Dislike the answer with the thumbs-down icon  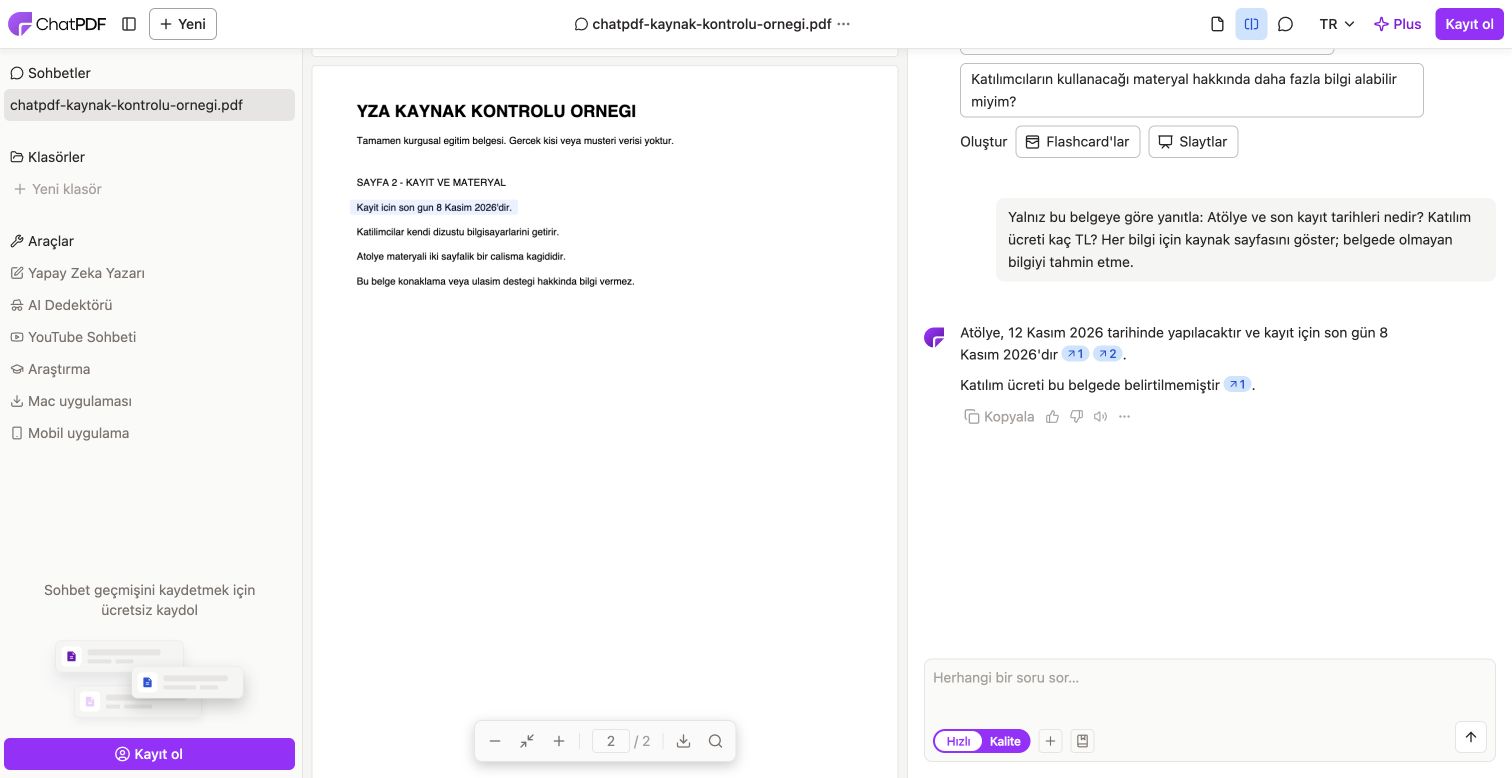(x=1076, y=416)
